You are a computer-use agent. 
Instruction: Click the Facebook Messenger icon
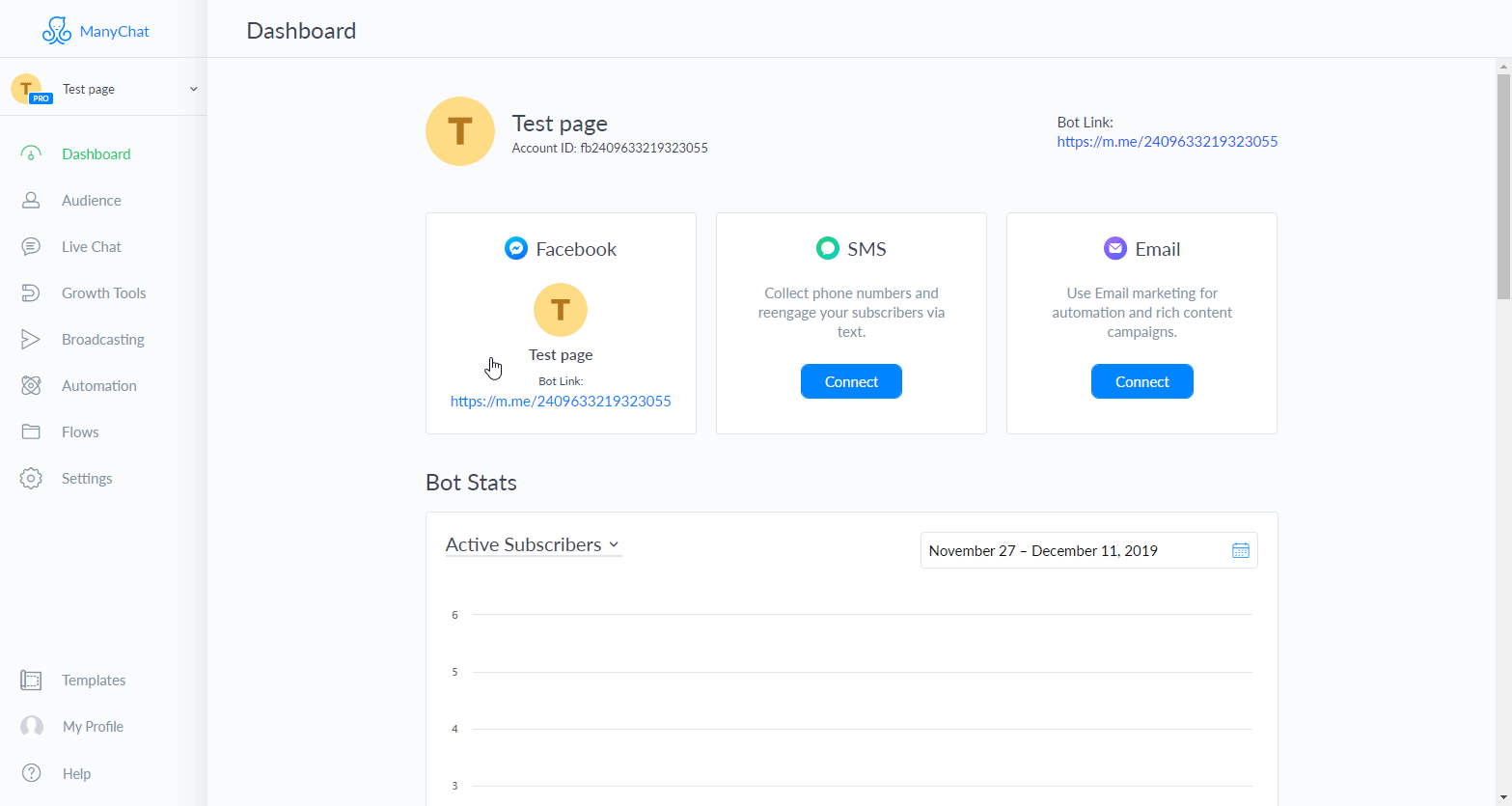tap(516, 249)
